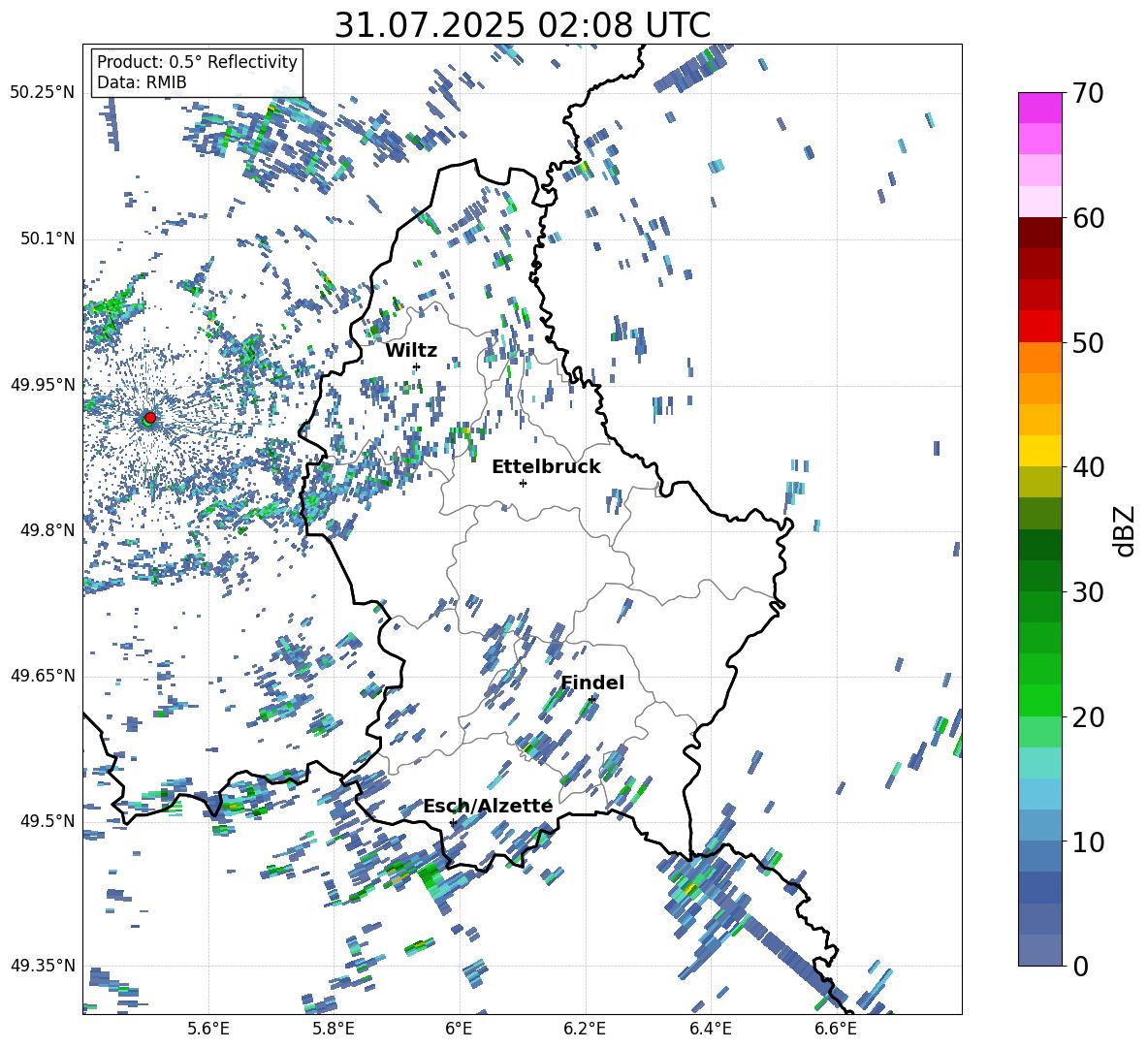The height and width of the screenshot is (1048, 1148).
Task: Click the Findel location cross marker
Action: pyautogui.click(x=591, y=700)
